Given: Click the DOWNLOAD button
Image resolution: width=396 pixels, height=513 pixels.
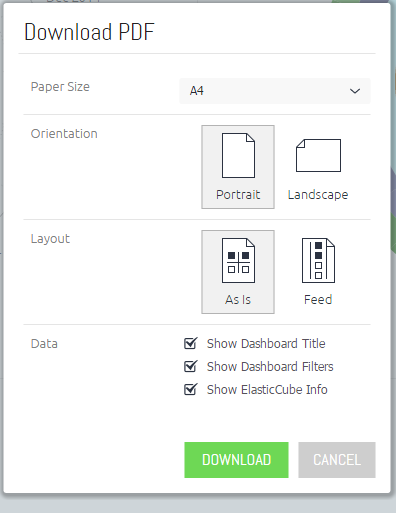Looking at the screenshot, I should [x=236, y=460].
